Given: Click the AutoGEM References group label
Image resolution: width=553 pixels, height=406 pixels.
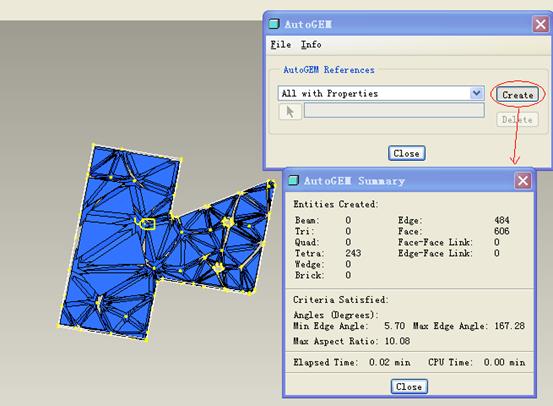Looking at the screenshot, I should (329, 70).
